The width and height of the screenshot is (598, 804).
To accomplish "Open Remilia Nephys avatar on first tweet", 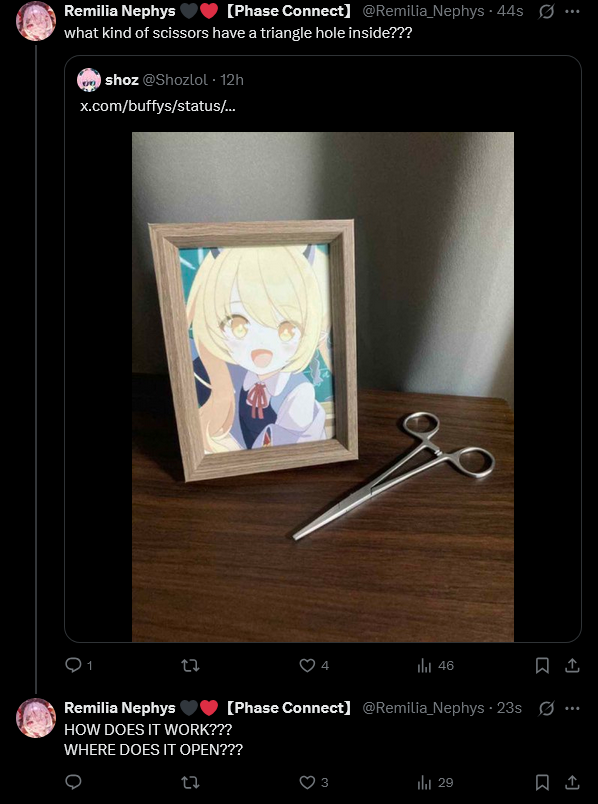I will tap(36, 21).
